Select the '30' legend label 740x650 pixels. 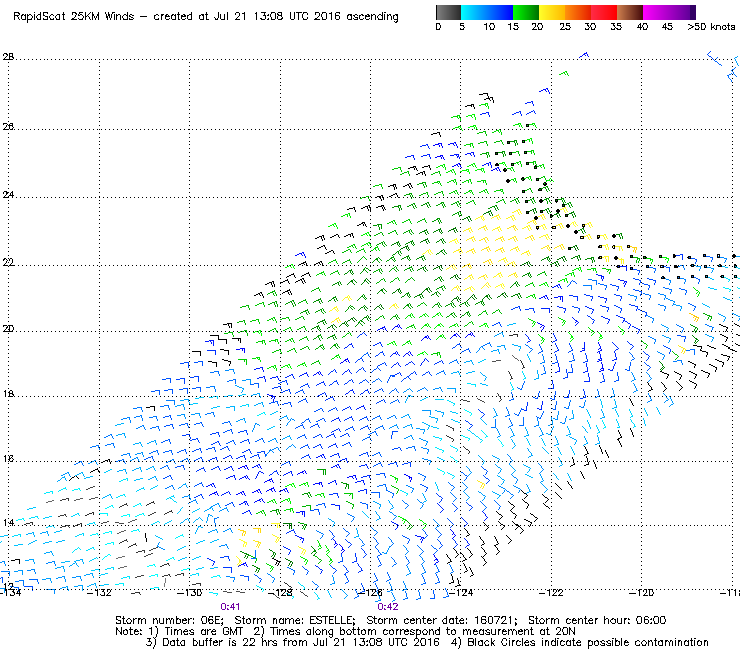[x=590, y=27]
